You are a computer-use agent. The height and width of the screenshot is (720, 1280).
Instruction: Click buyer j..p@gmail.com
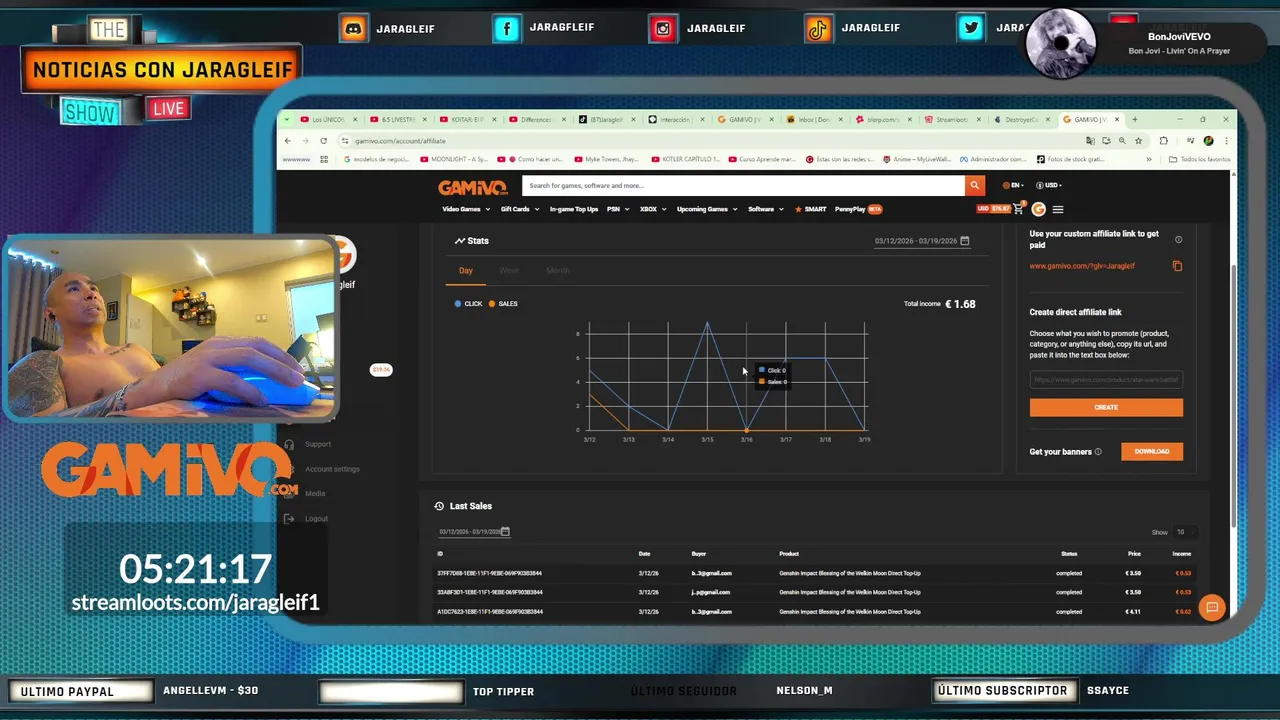(x=711, y=592)
